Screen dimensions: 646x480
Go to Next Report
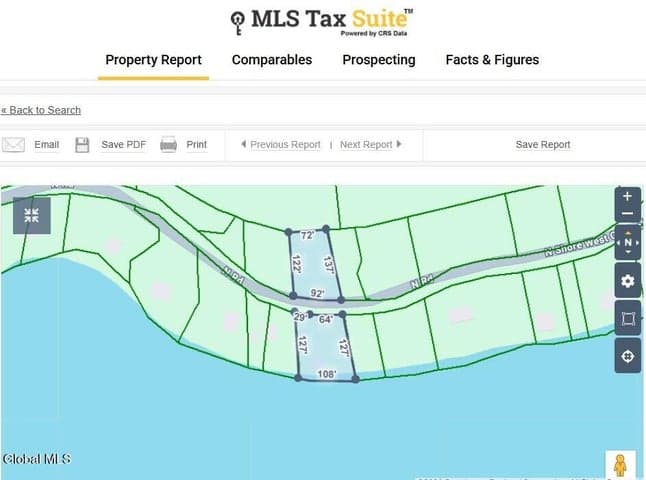tap(371, 145)
